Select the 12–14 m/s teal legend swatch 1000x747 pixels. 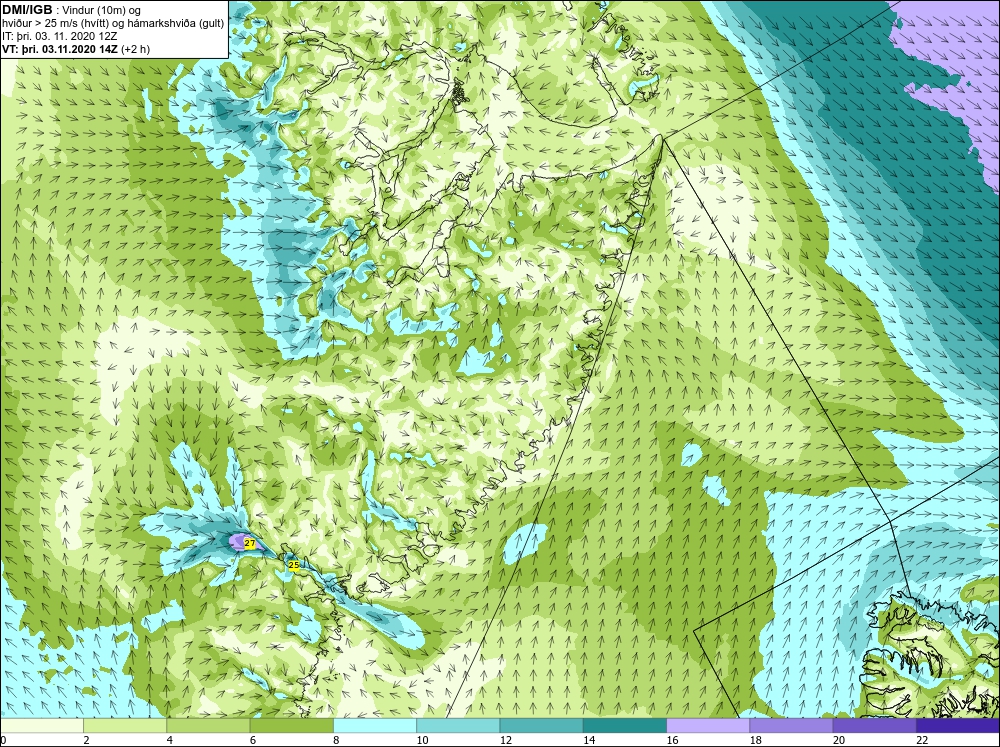point(541,725)
